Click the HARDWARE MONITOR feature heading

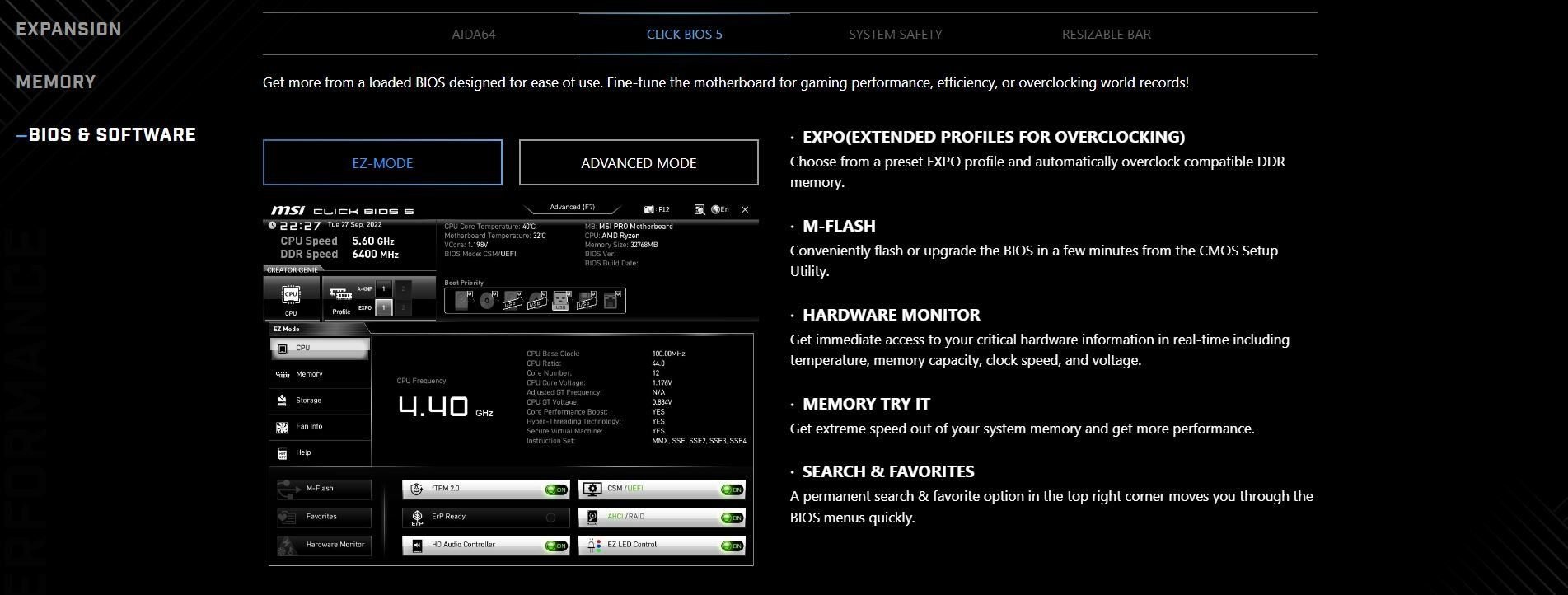pos(892,315)
